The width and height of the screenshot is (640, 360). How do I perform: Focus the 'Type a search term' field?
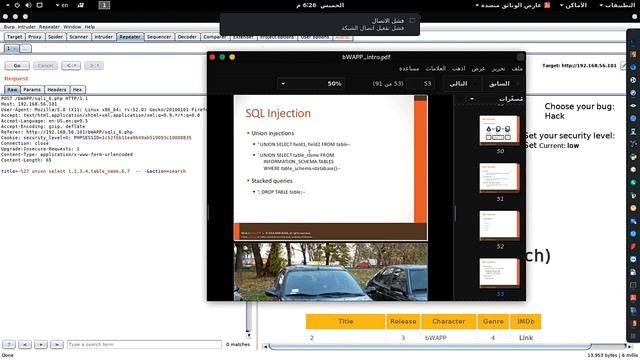pyautogui.click(x=144, y=344)
